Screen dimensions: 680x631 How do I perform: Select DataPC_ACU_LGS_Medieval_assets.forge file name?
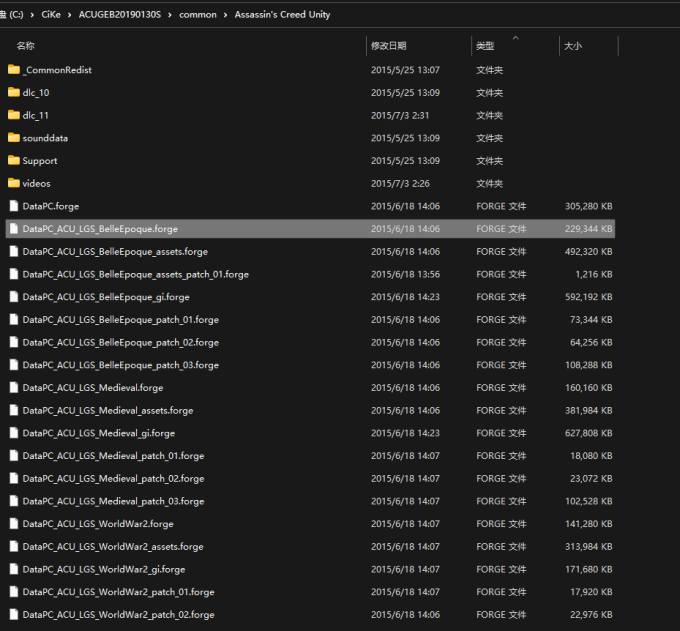(108, 410)
